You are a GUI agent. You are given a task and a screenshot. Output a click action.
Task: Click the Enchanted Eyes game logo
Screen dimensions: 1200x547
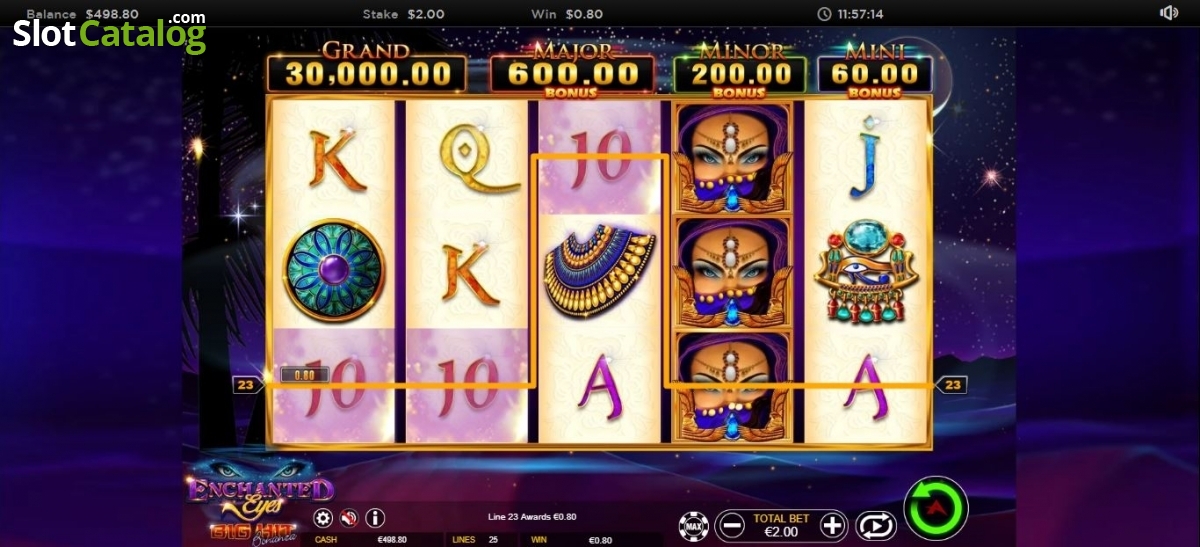[x=259, y=486]
